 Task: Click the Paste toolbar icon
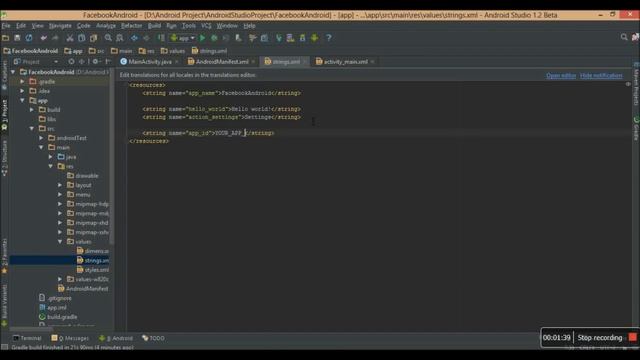coord(93,38)
